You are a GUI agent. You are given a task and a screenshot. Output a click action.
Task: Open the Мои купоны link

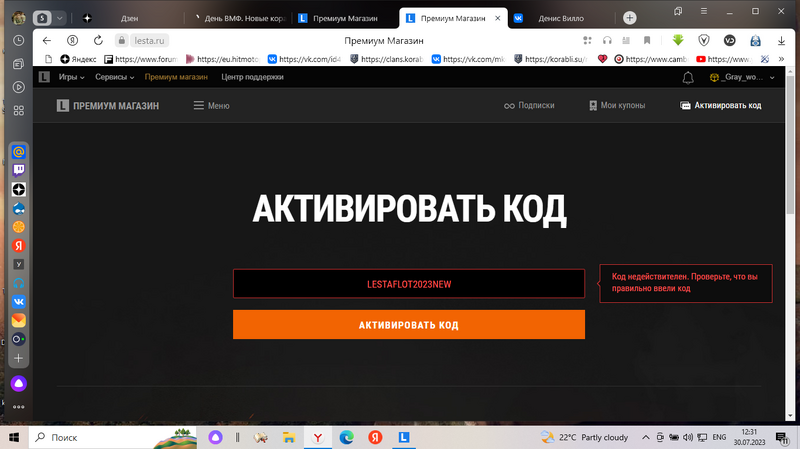coord(616,105)
